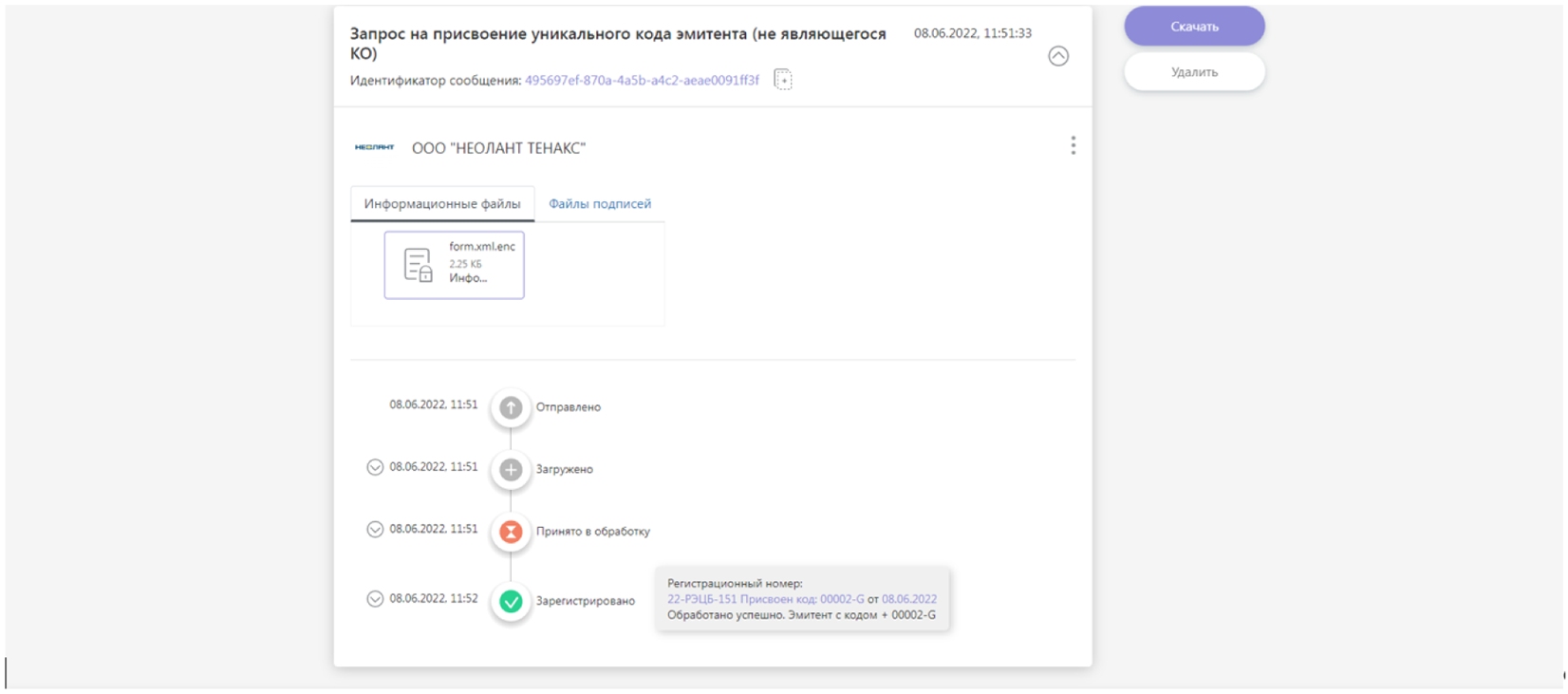The image size is (1568, 694).
Task: Copy the message identifier with the copy icon
Action: coord(782,80)
